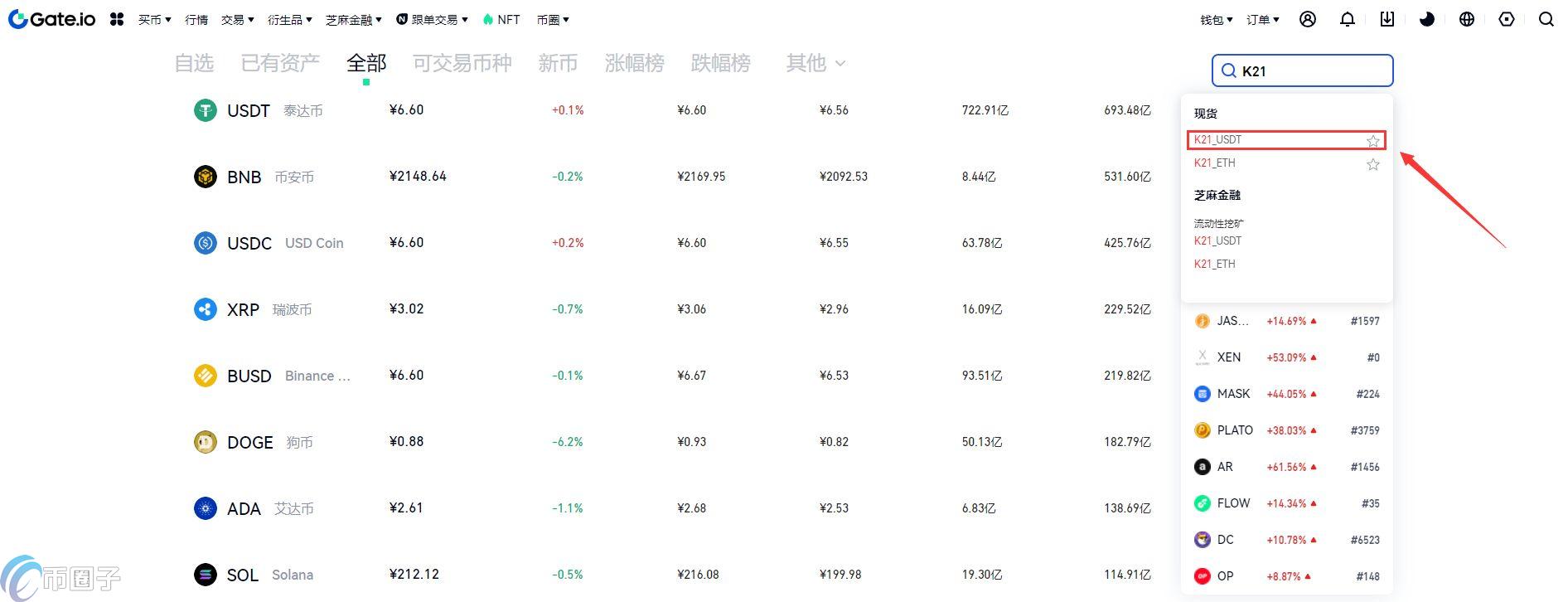The image size is (1568, 602).
Task: Click the header search magnifier icon
Action: click(x=1546, y=19)
